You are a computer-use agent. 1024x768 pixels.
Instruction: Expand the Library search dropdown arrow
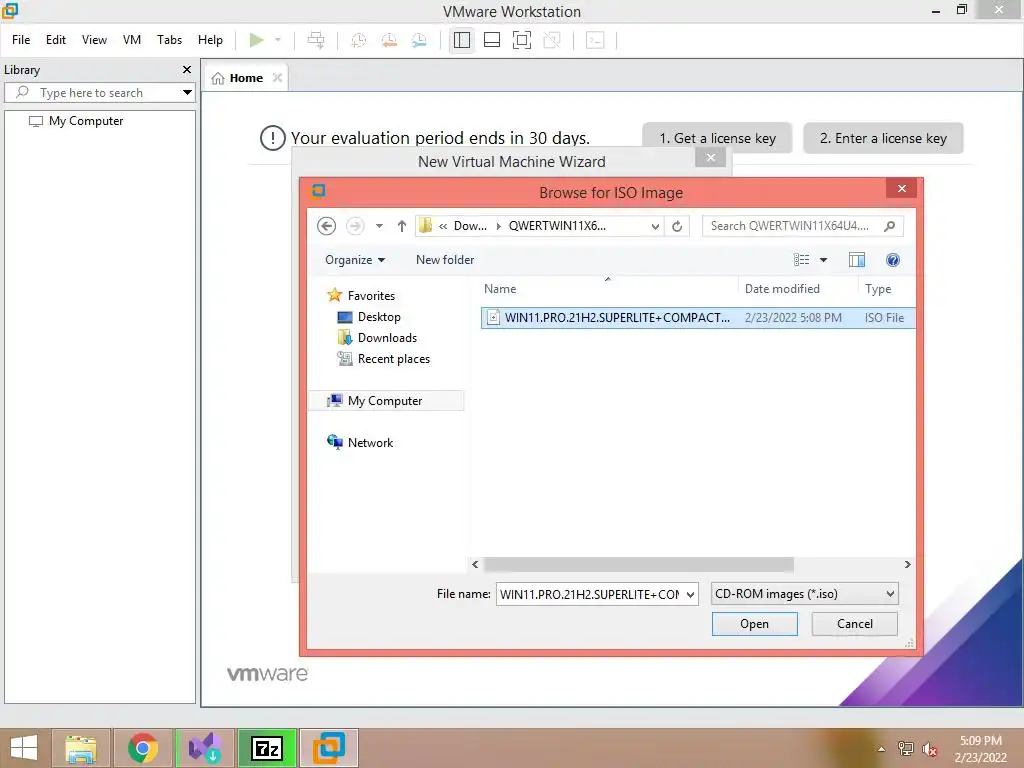[x=187, y=93]
